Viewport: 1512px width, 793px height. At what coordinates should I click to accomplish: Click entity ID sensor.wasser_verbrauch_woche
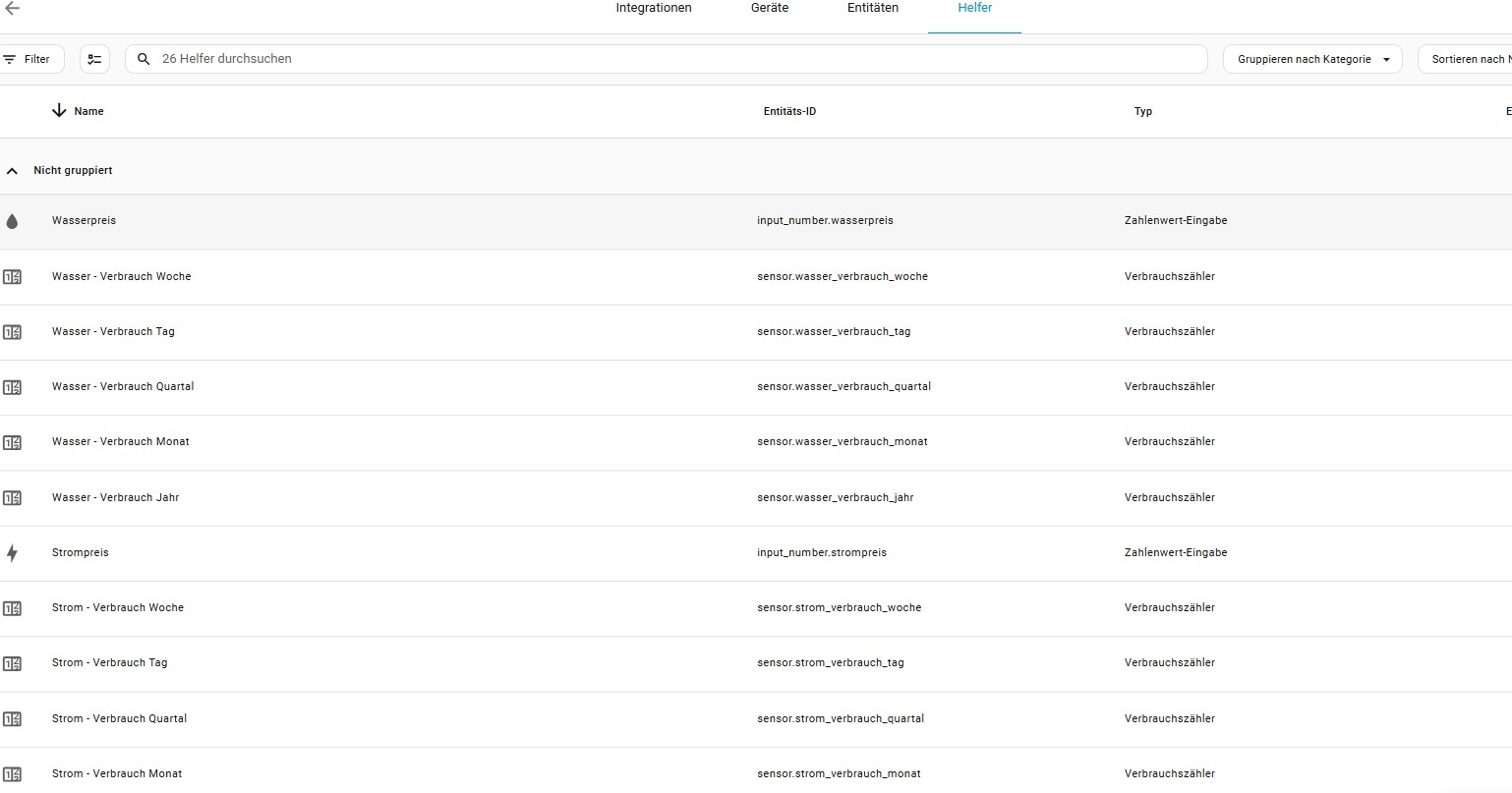pos(843,277)
